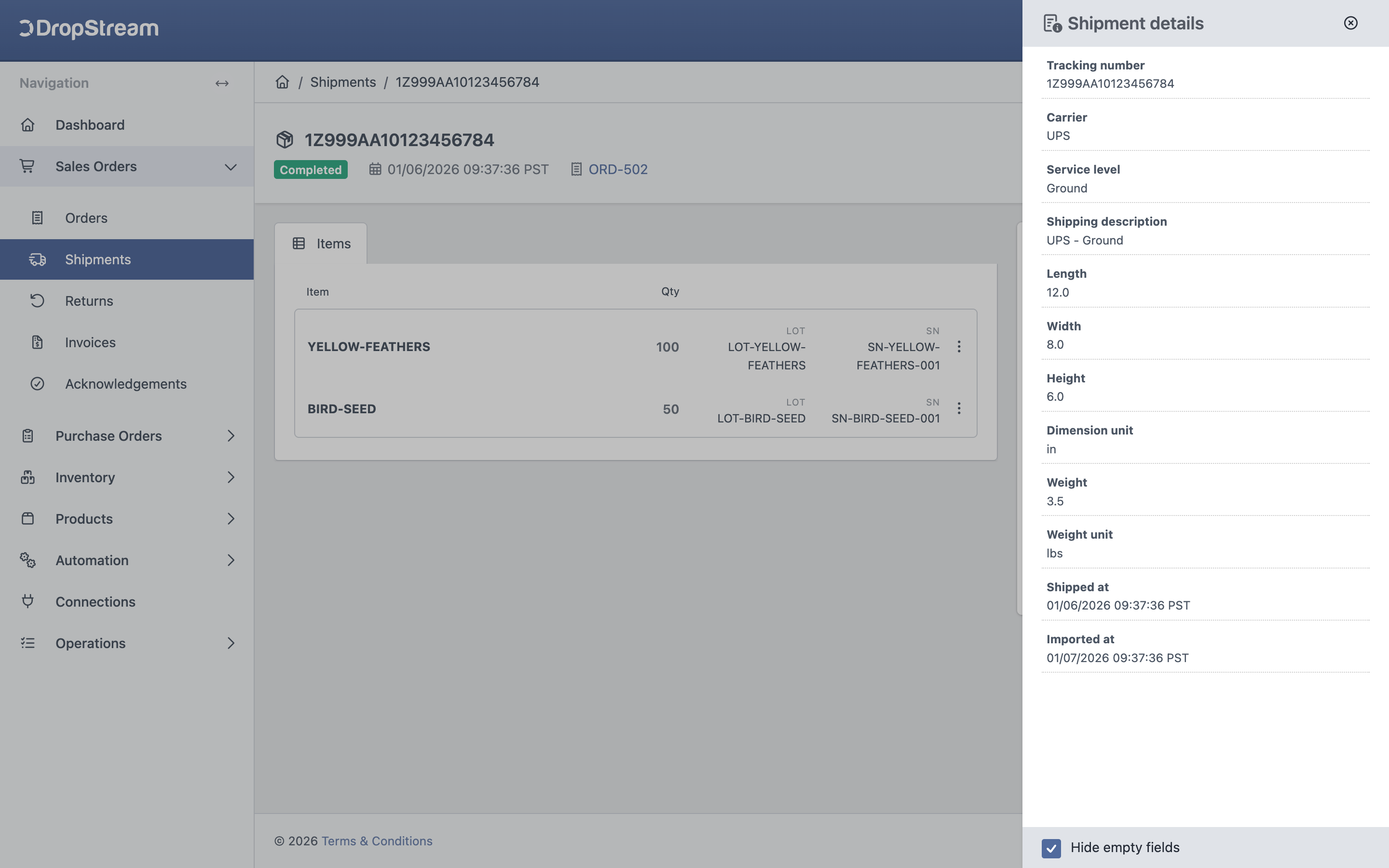This screenshot has height=868, width=1389.
Task: Click the tracking number value in details panel
Action: pos(1110,84)
